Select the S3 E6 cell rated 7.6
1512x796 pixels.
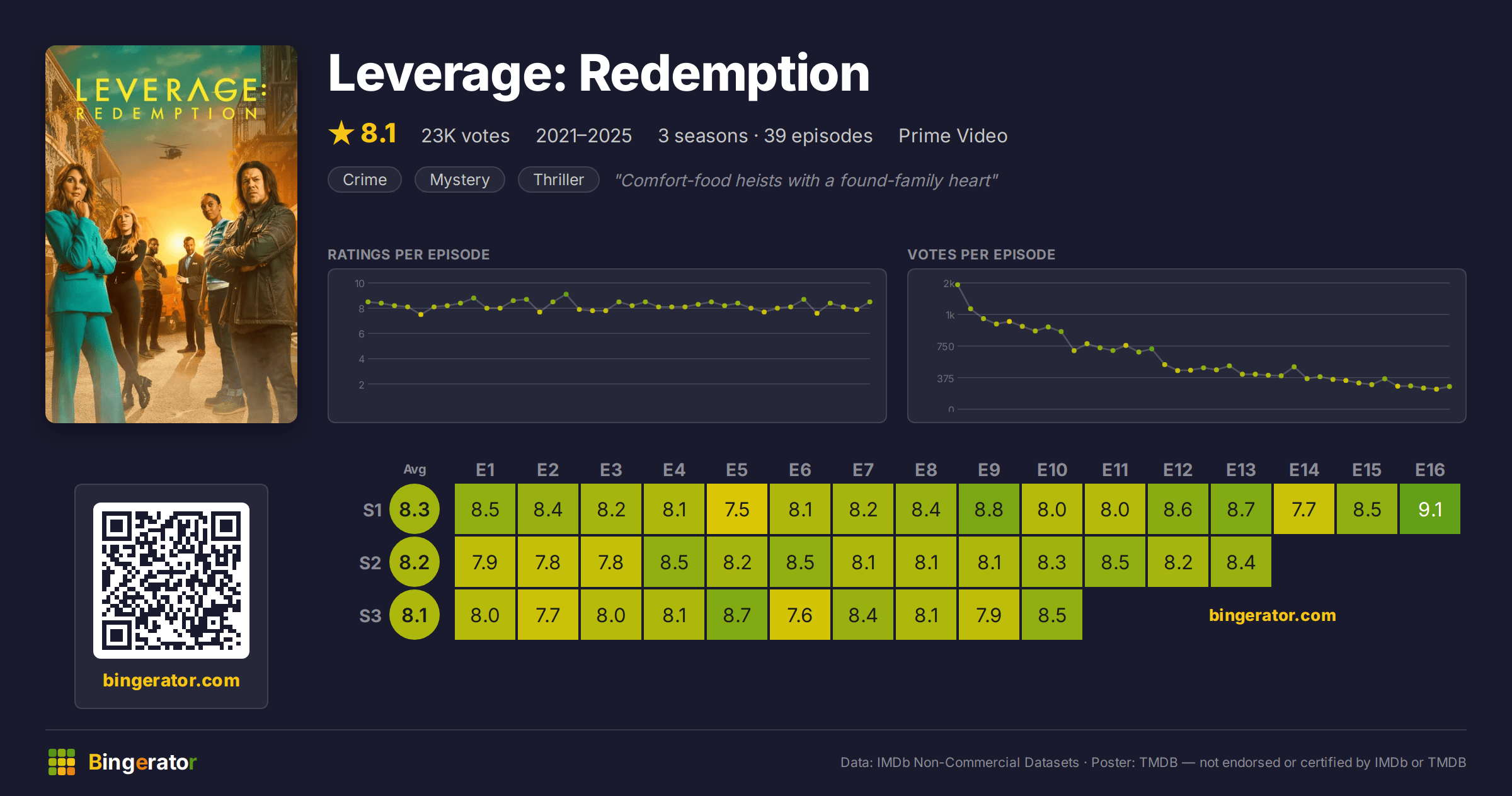(800, 615)
